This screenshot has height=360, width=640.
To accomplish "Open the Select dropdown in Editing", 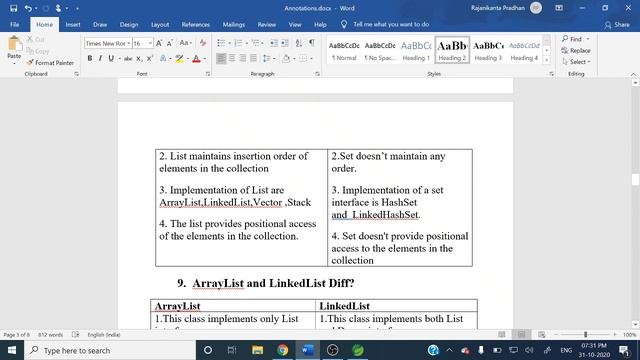I will click(x=576, y=62).
